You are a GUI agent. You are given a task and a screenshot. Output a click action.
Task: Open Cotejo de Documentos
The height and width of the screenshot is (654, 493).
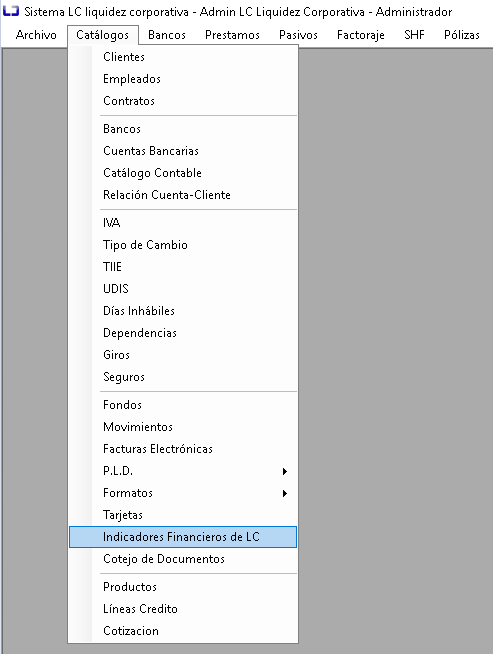(183, 559)
